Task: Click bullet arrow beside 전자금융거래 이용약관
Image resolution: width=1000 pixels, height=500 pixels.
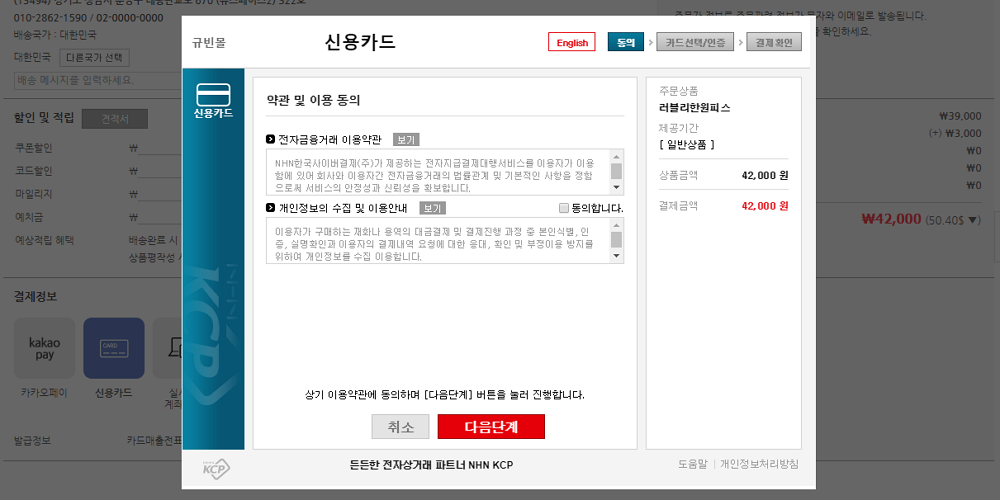Action: click(x=271, y=139)
